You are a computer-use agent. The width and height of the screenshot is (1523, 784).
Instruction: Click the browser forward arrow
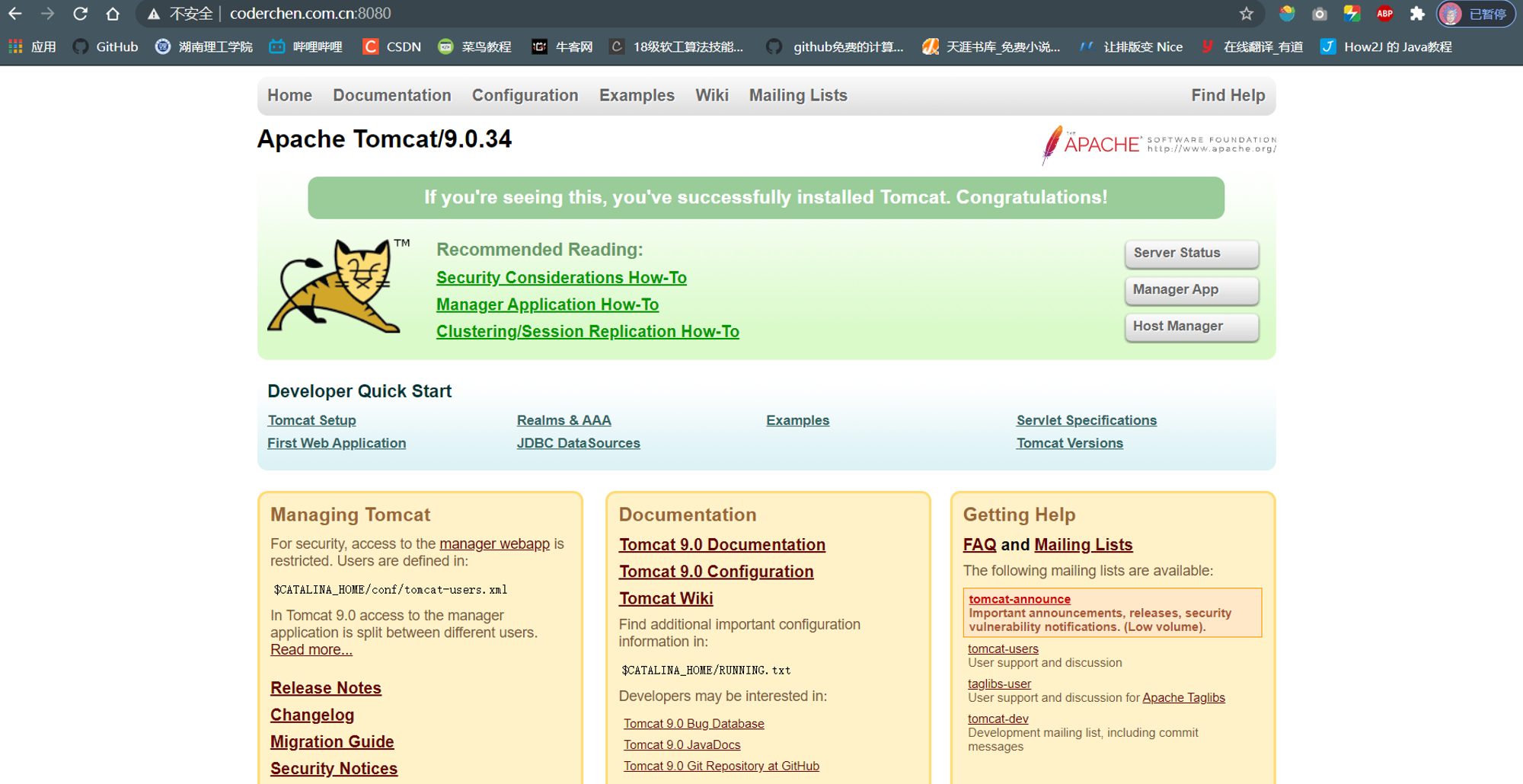(x=47, y=14)
